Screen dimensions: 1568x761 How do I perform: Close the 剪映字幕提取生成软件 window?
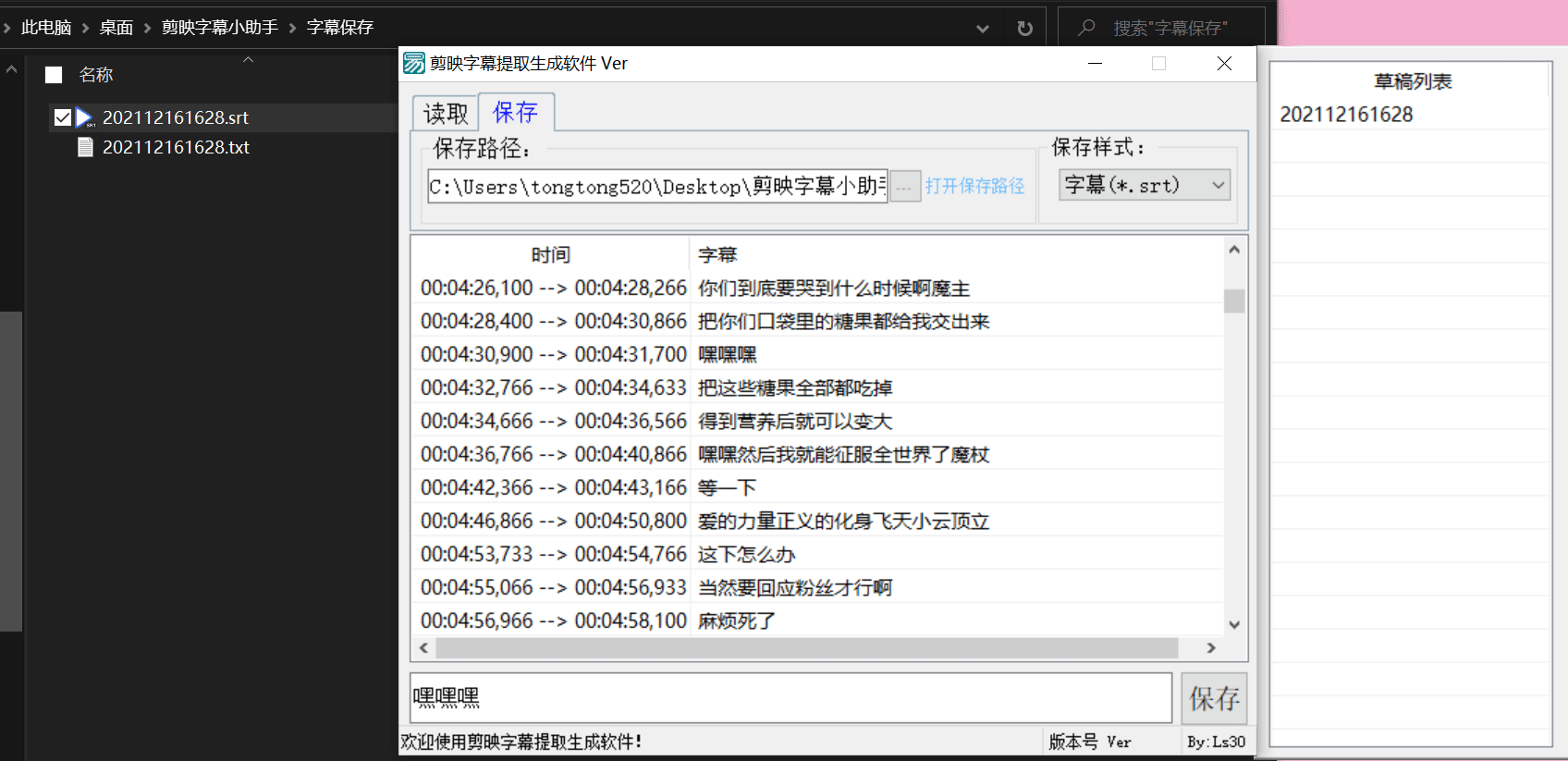1224,63
